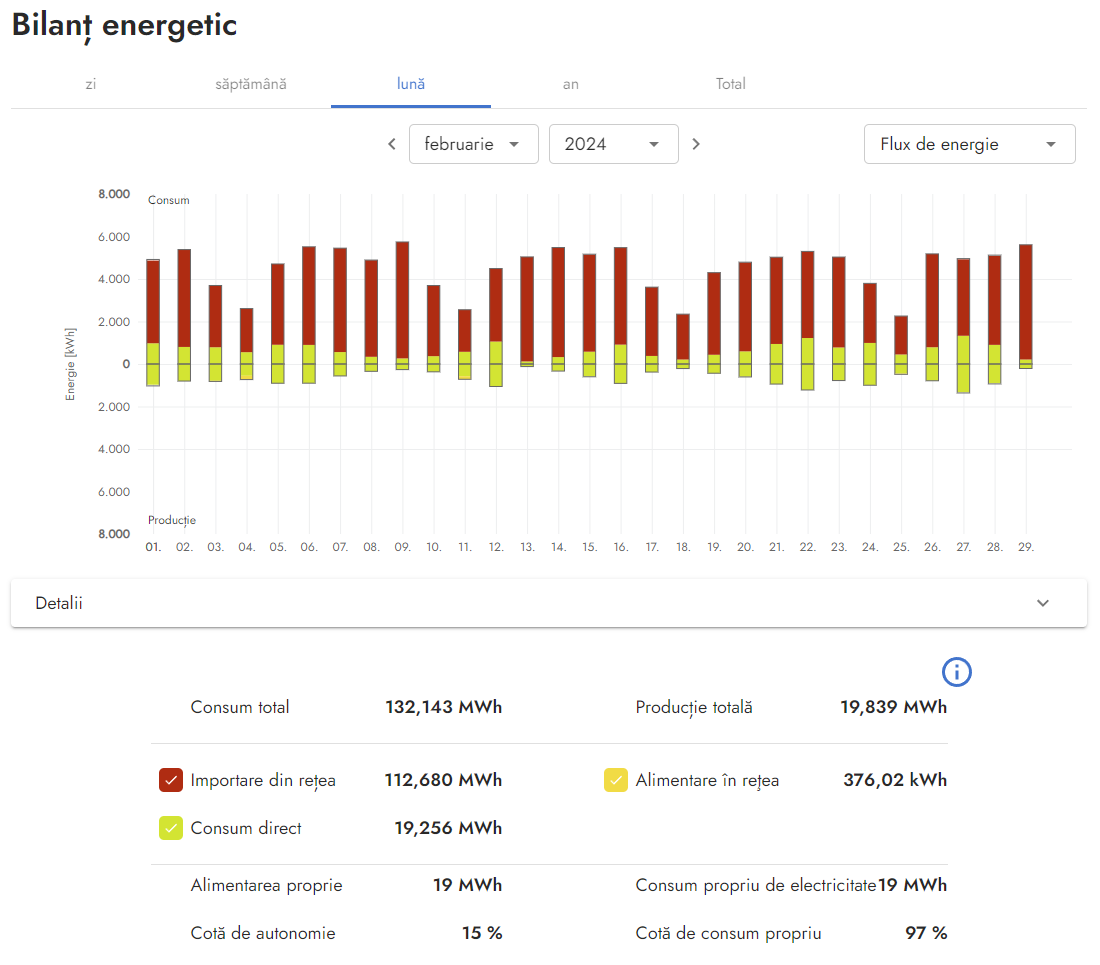Click the red bar for day 09
Viewport: 1100px width, 965px height.
click(x=402, y=300)
